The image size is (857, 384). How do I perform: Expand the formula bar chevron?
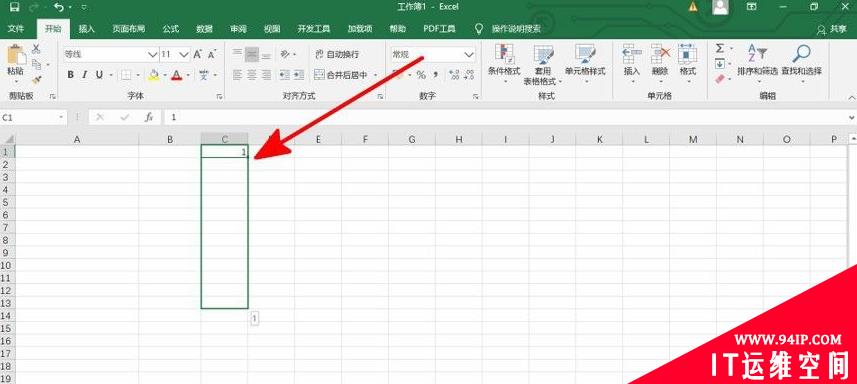852,117
